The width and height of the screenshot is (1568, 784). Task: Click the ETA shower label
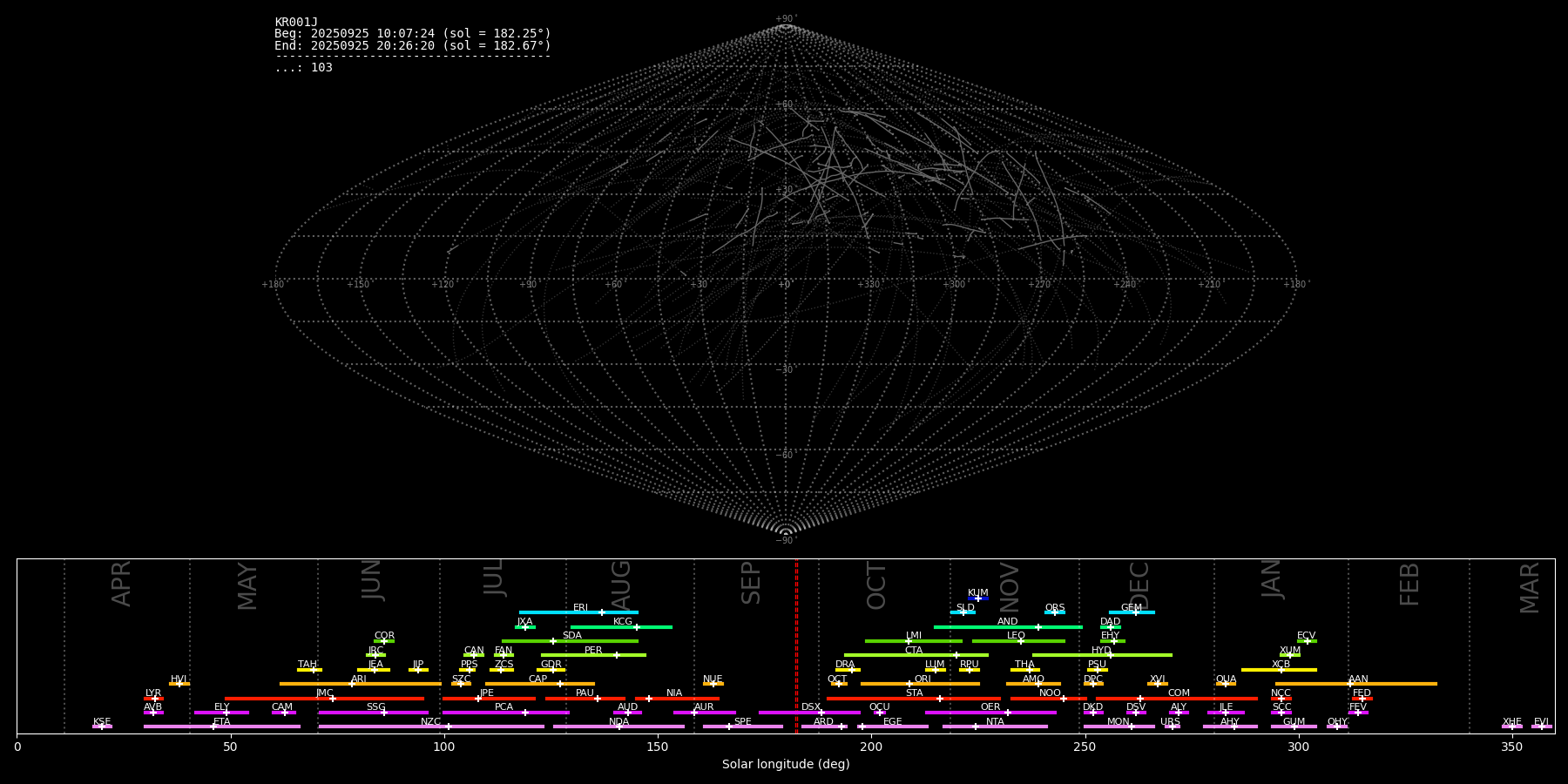[222, 722]
